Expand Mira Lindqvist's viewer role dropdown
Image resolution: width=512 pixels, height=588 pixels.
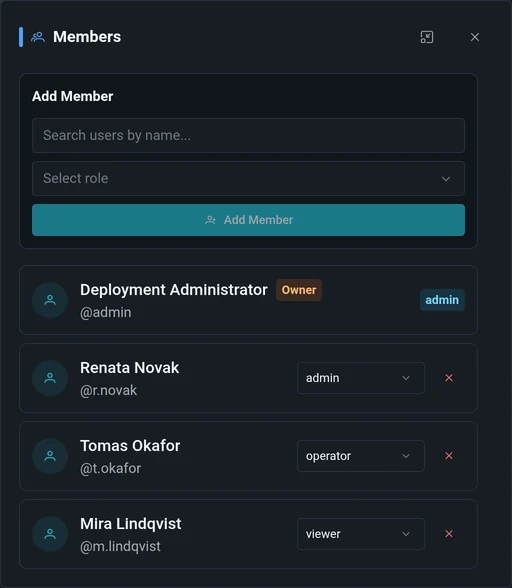[x=360, y=534]
